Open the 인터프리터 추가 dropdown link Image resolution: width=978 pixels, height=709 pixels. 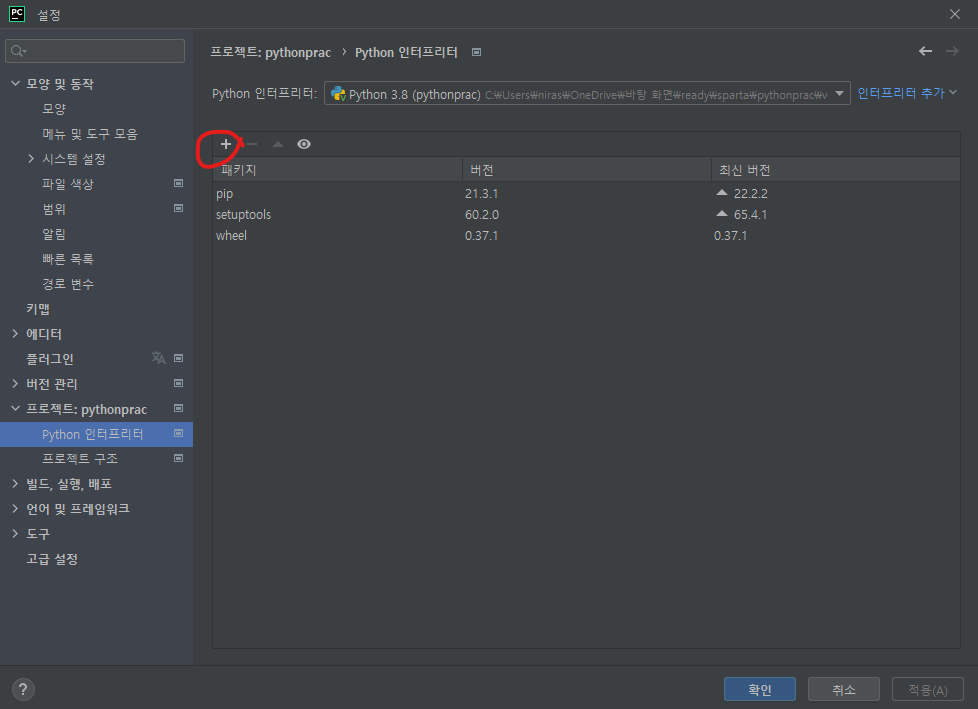pos(907,93)
